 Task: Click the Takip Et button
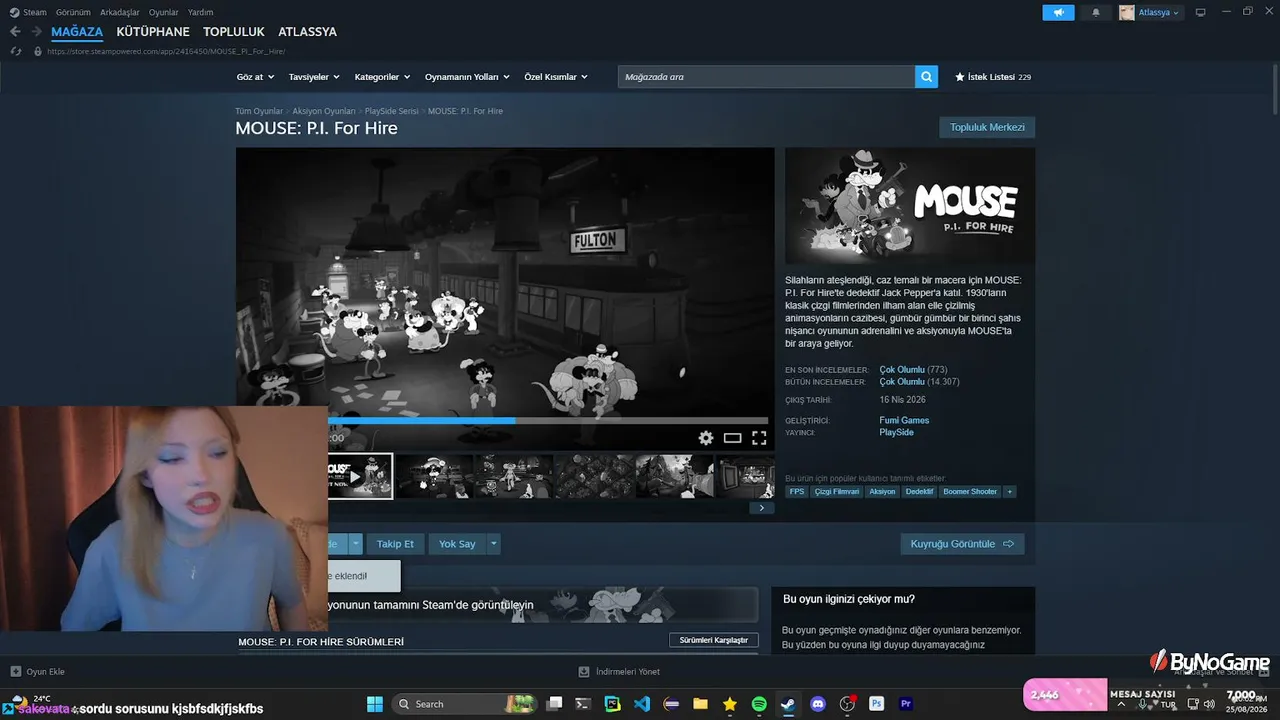(x=395, y=544)
